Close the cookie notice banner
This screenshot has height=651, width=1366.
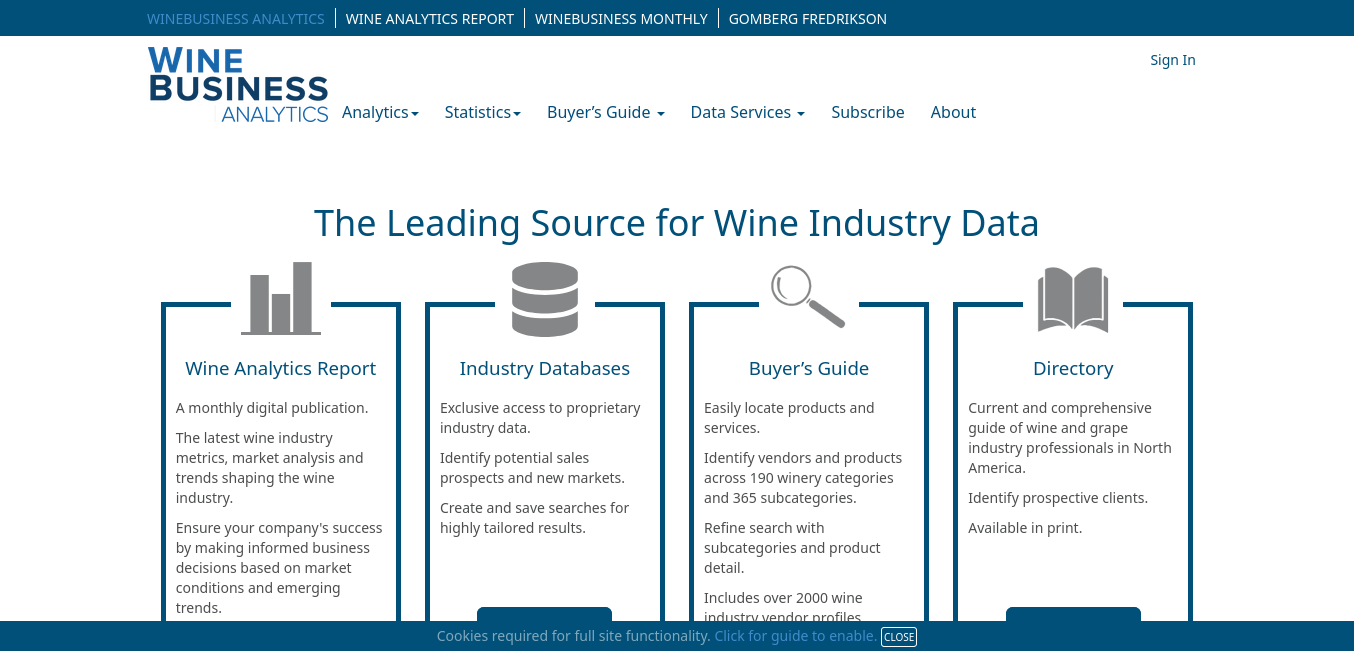click(x=899, y=637)
